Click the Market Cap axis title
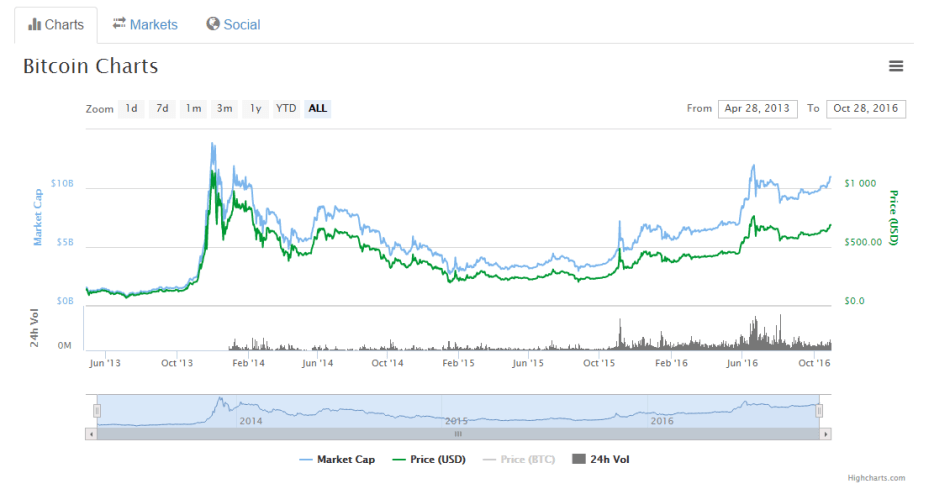 pyautogui.click(x=38, y=217)
